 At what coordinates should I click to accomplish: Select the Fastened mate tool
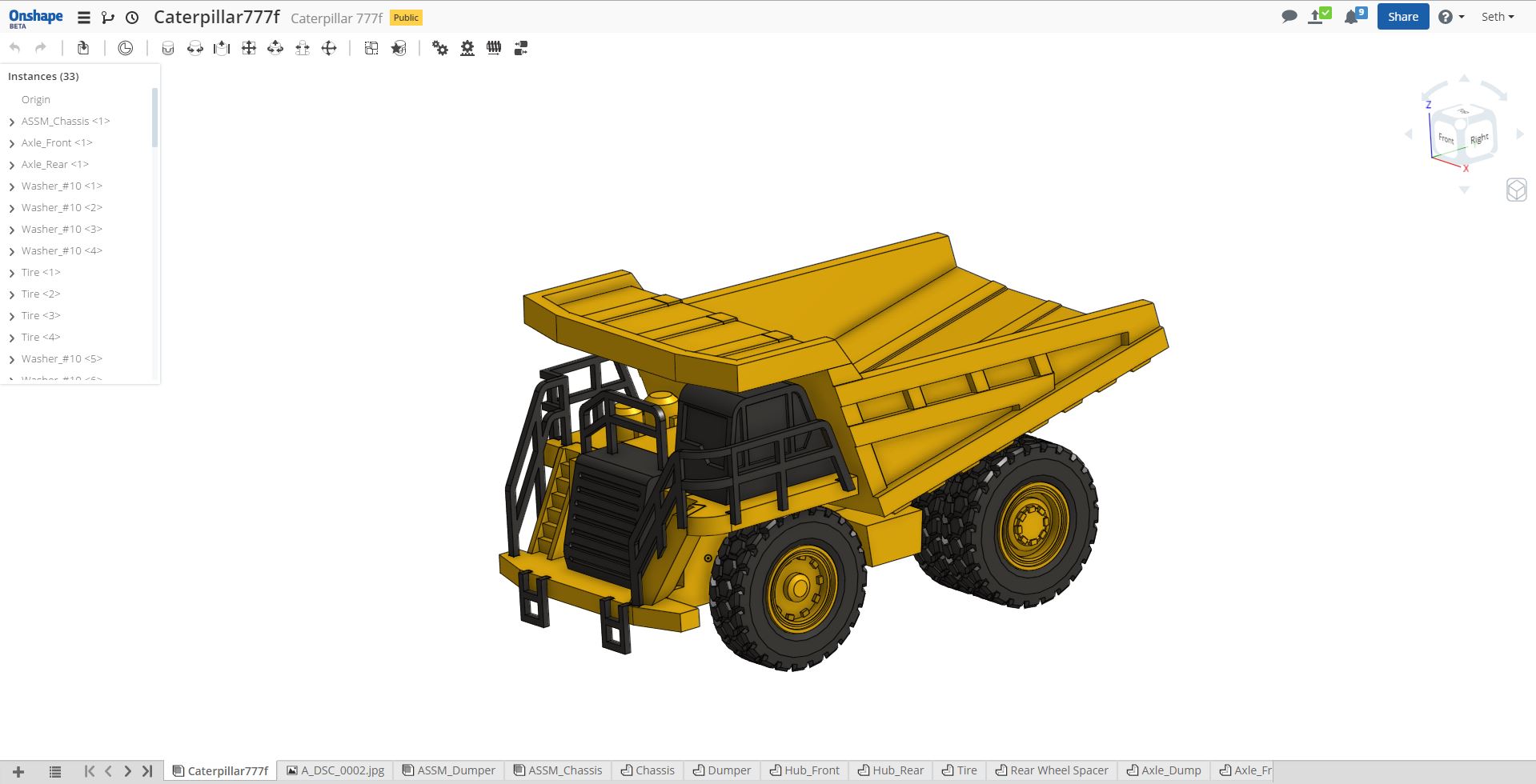(168, 48)
